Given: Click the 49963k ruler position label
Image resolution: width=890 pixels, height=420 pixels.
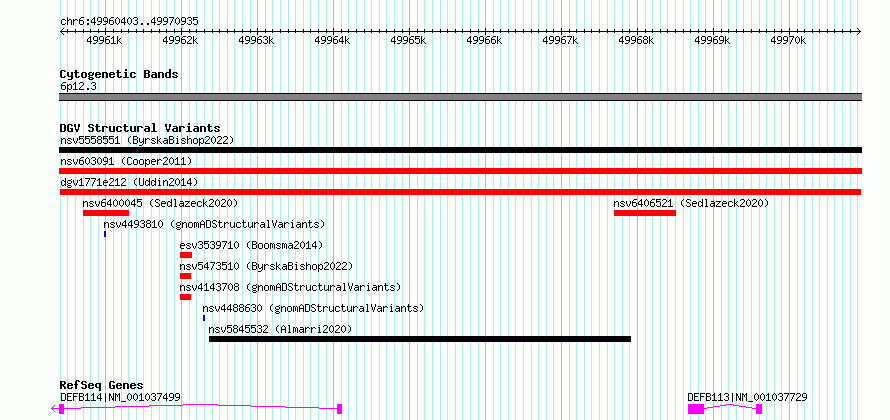Looking at the screenshot, I should 257,40.
